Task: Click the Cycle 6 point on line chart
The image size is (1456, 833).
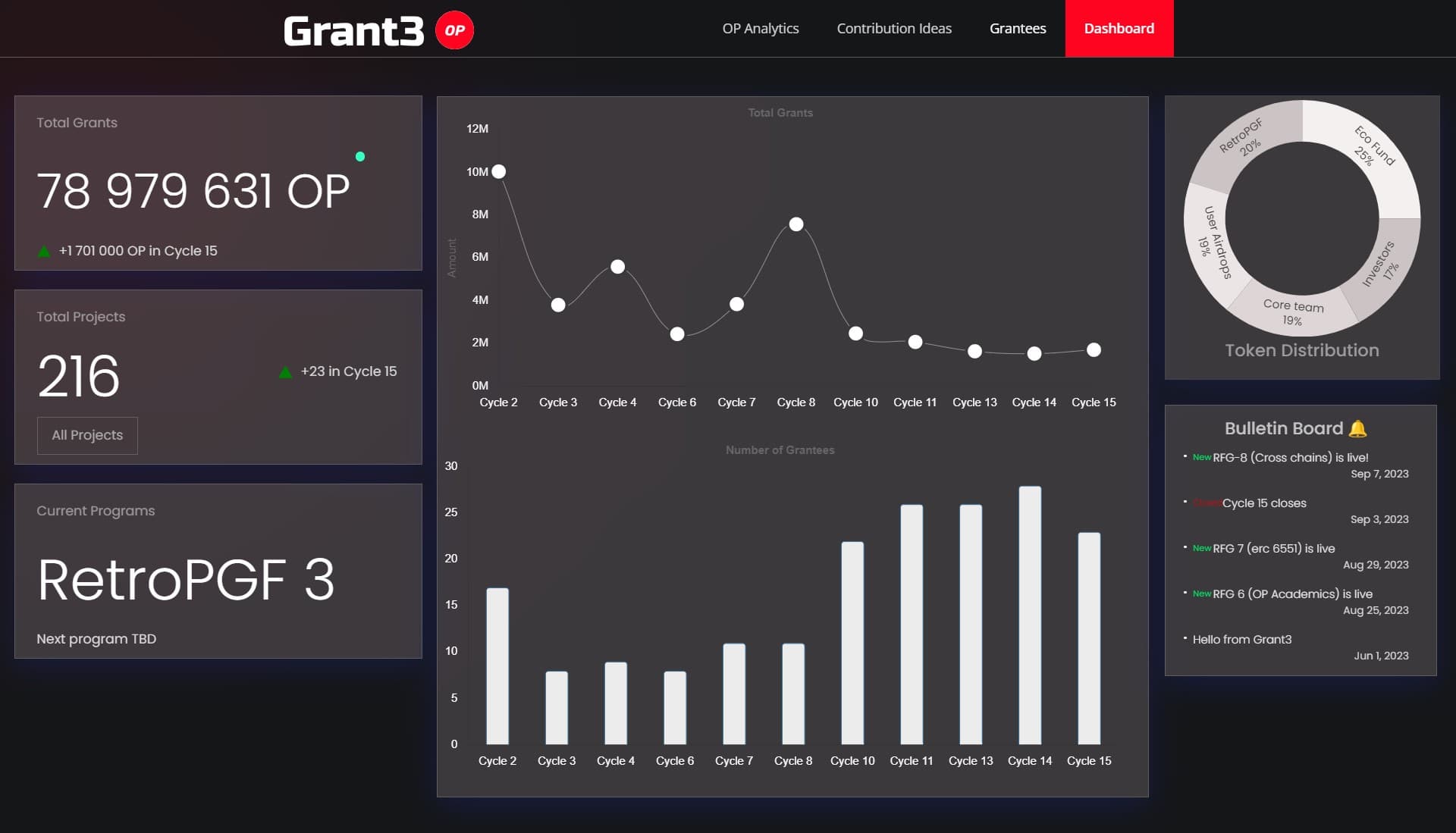Action: (x=677, y=334)
